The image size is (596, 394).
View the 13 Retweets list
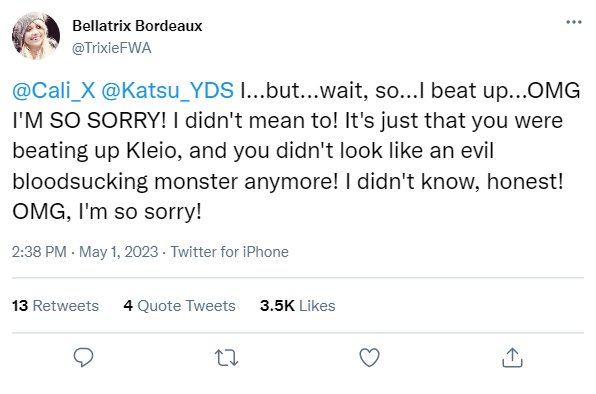tap(55, 306)
